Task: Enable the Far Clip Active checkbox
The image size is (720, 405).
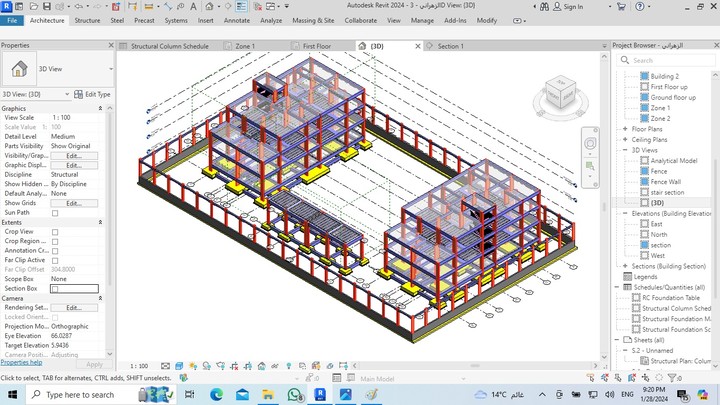Action: (55, 260)
